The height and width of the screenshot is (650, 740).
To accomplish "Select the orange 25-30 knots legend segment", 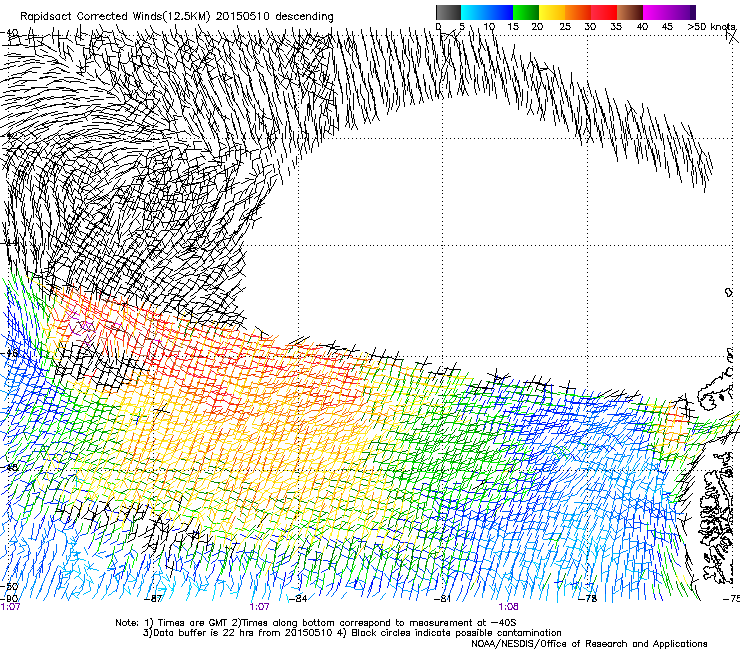I will click(578, 12).
